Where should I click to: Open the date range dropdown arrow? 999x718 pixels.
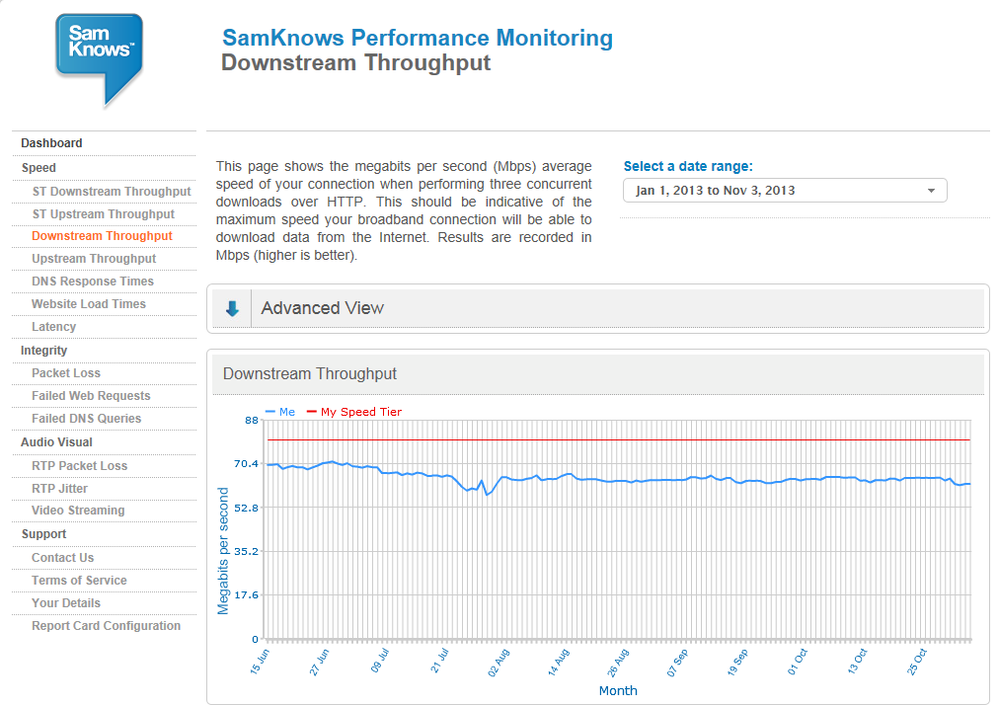pos(931,190)
